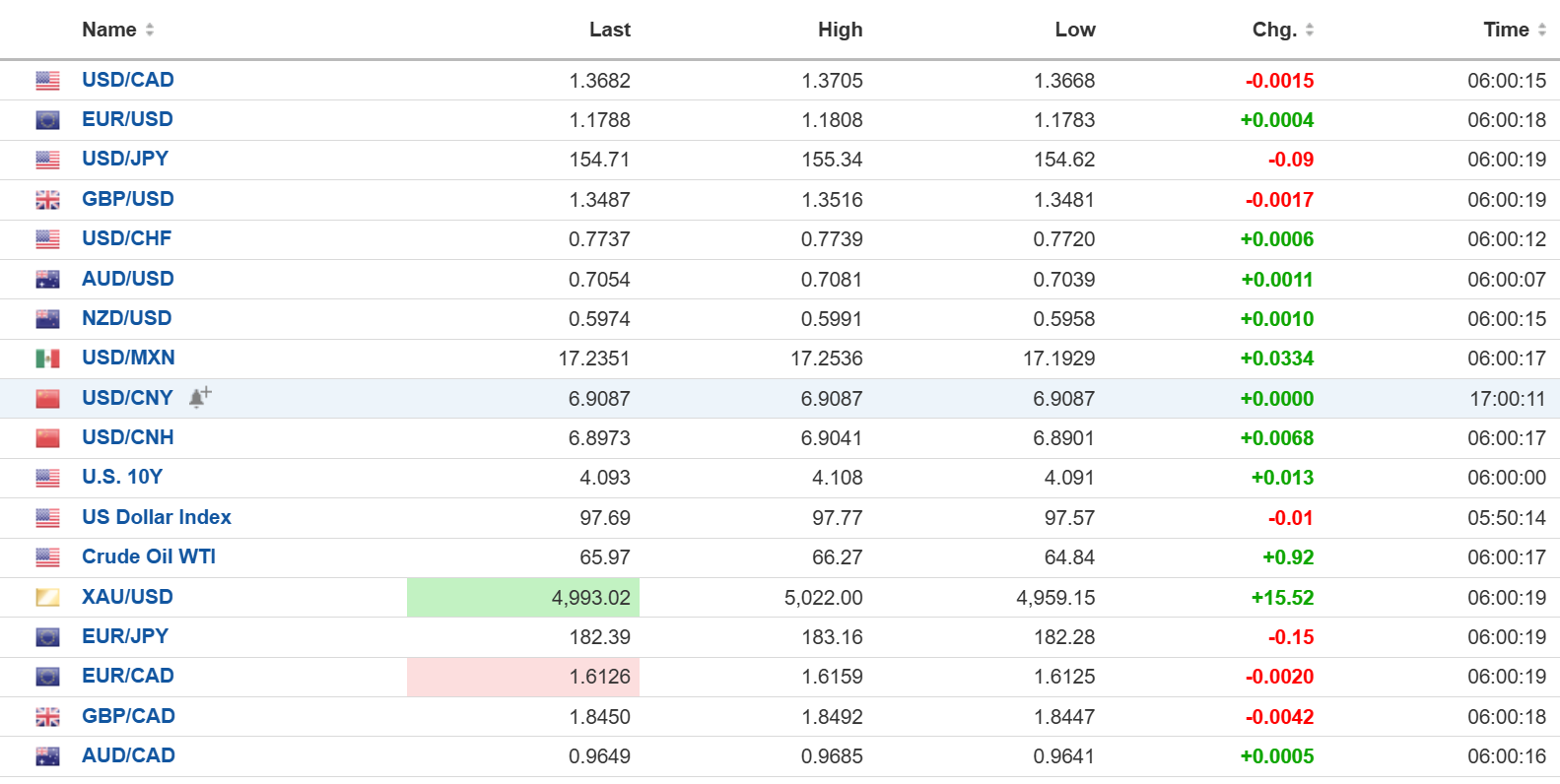Click the pink highlighted EUR/CAD last price
This screenshot has width=1560, height=784.
pyautogui.click(x=599, y=677)
